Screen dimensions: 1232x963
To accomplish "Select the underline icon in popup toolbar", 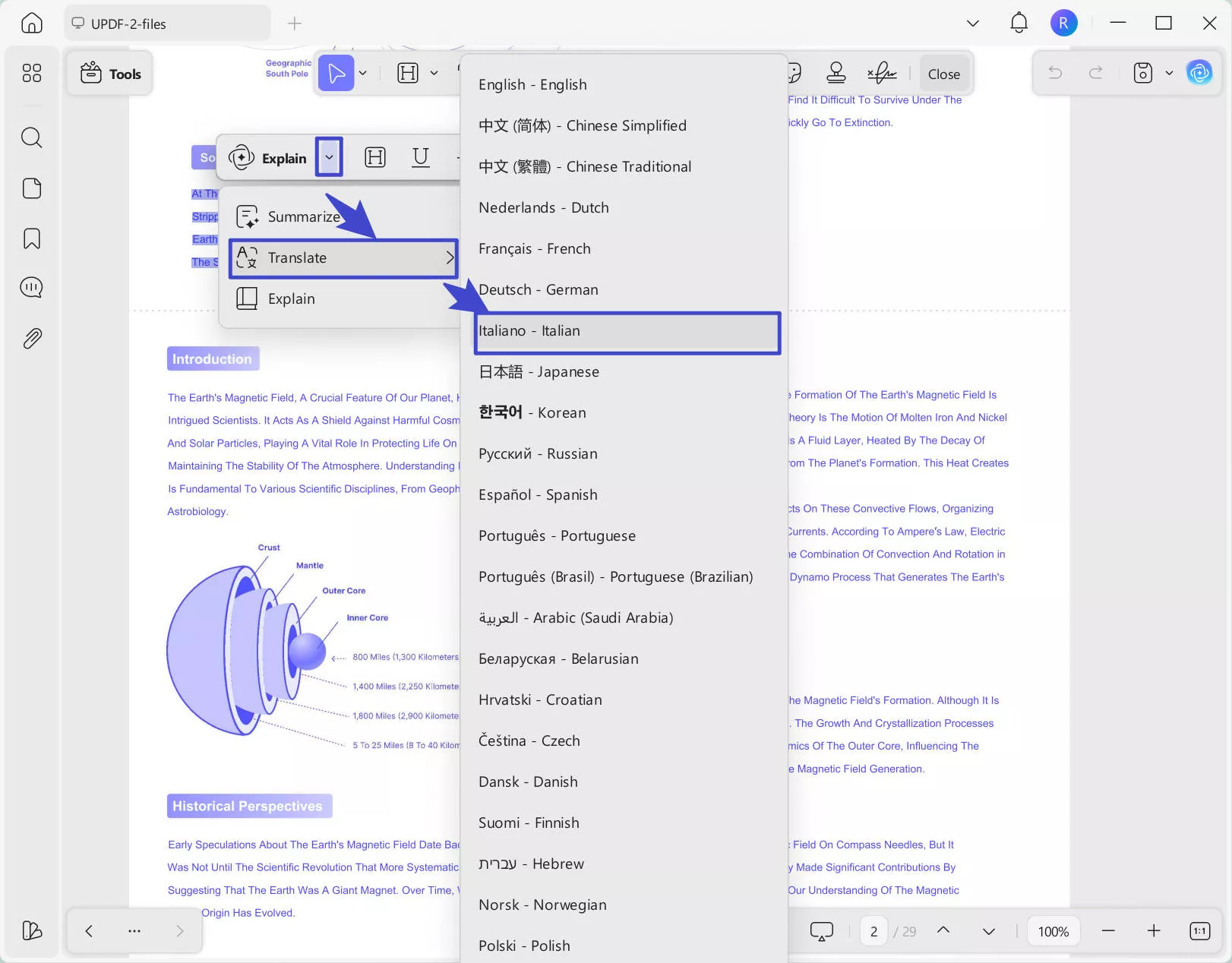I will click(x=421, y=157).
